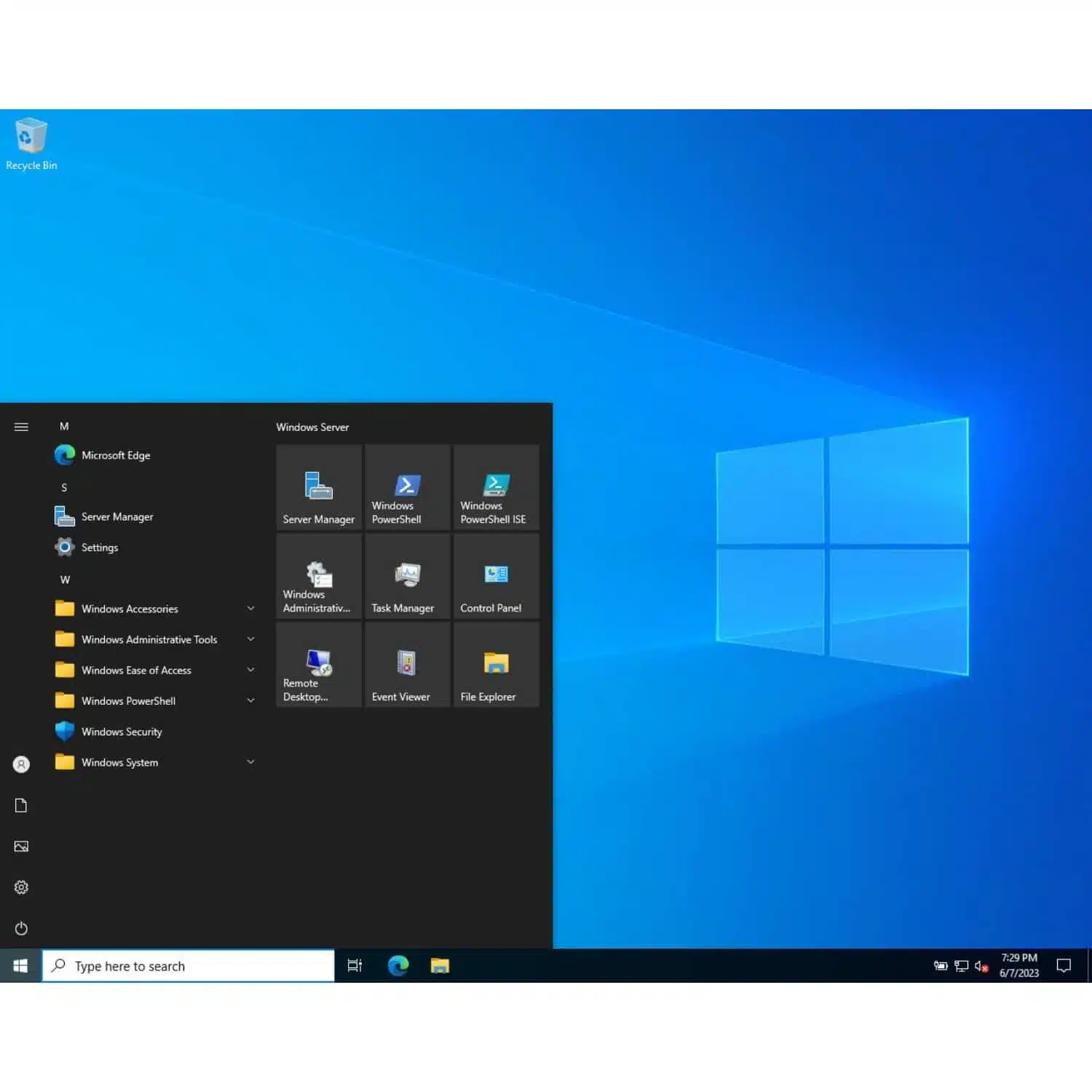Open the Windows System folder
This screenshot has height=1092, width=1092.
point(156,762)
